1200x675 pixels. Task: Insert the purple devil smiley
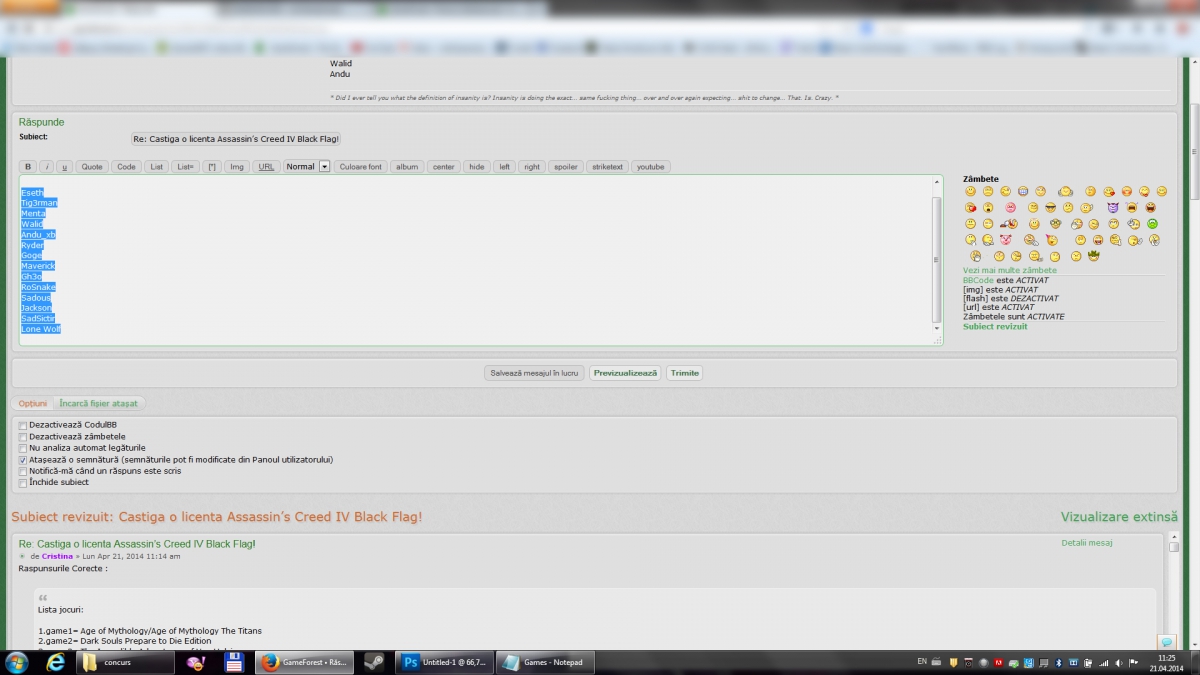pos(1113,207)
